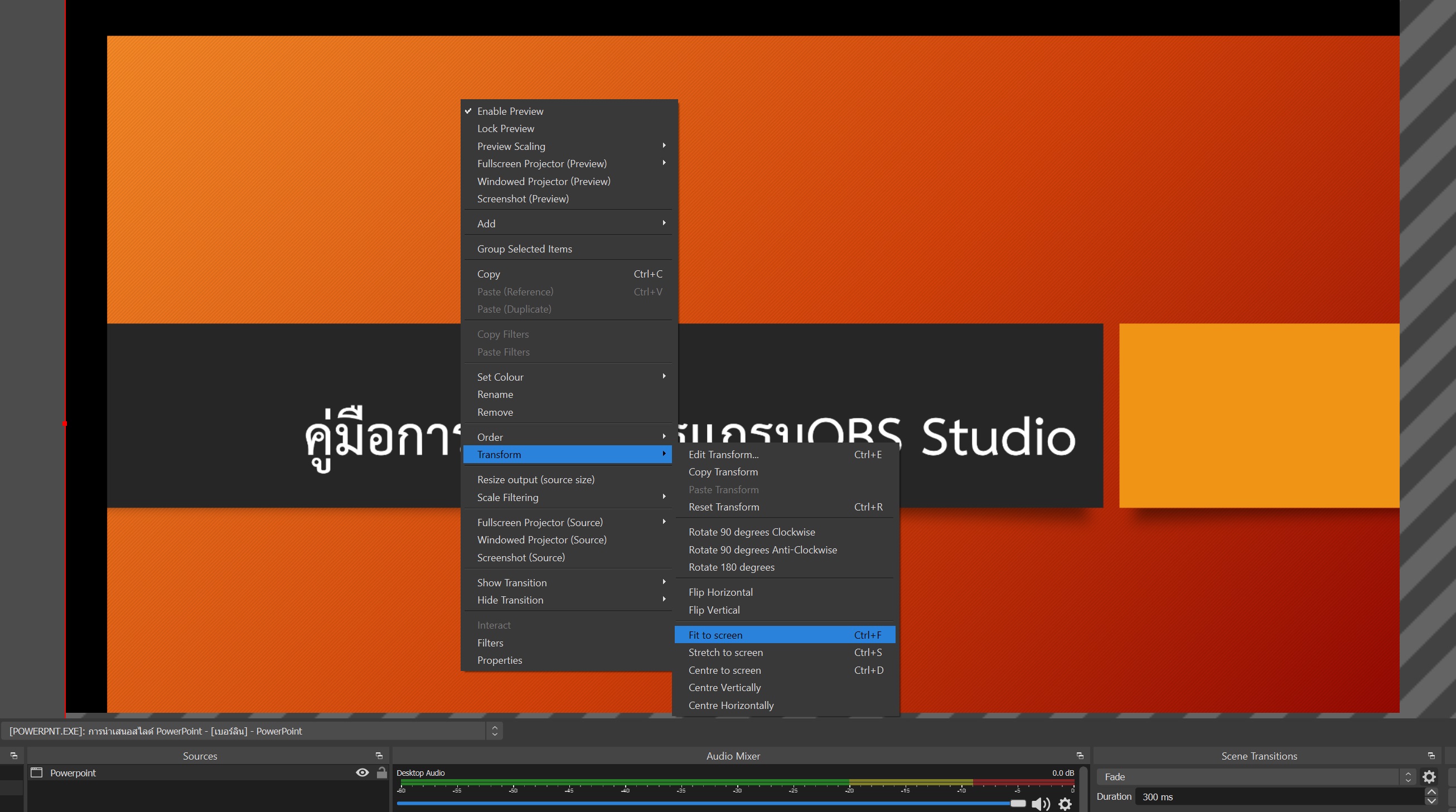Image resolution: width=1456 pixels, height=812 pixels.
Task: Choose Rename in the context menu
Action: point(568,395)
